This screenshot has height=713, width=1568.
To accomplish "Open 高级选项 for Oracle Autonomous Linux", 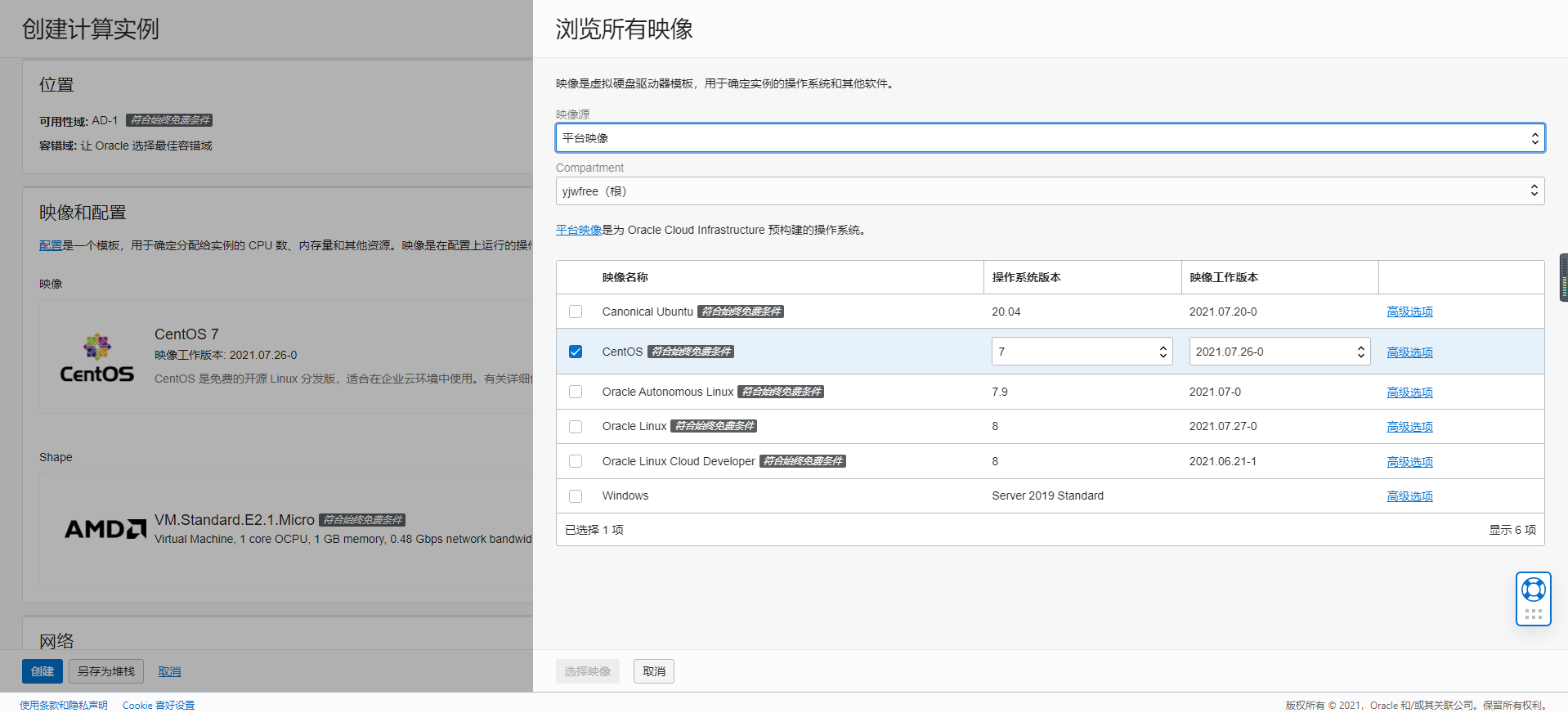I will click(x=1409, y=392).
